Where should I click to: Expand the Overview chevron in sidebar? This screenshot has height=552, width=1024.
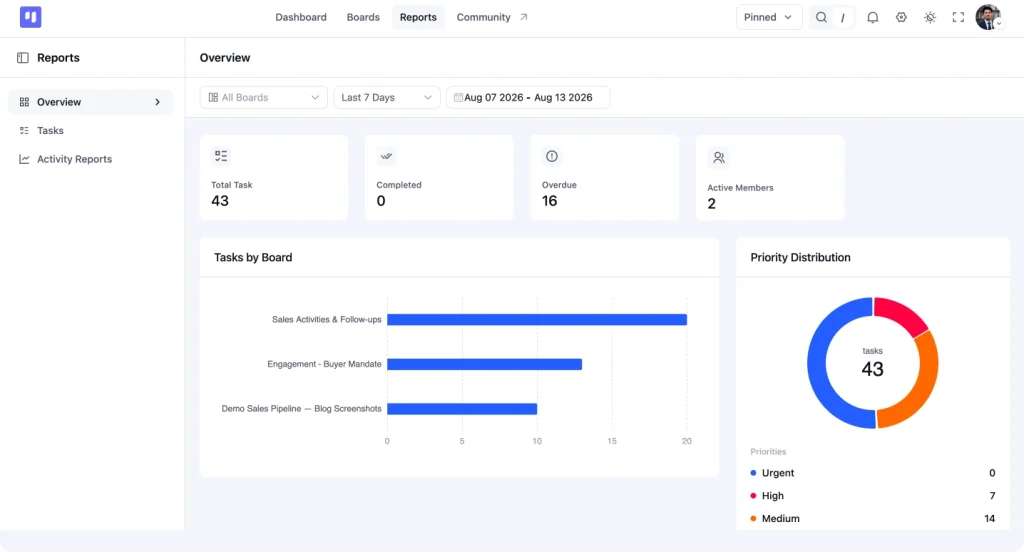157,102
